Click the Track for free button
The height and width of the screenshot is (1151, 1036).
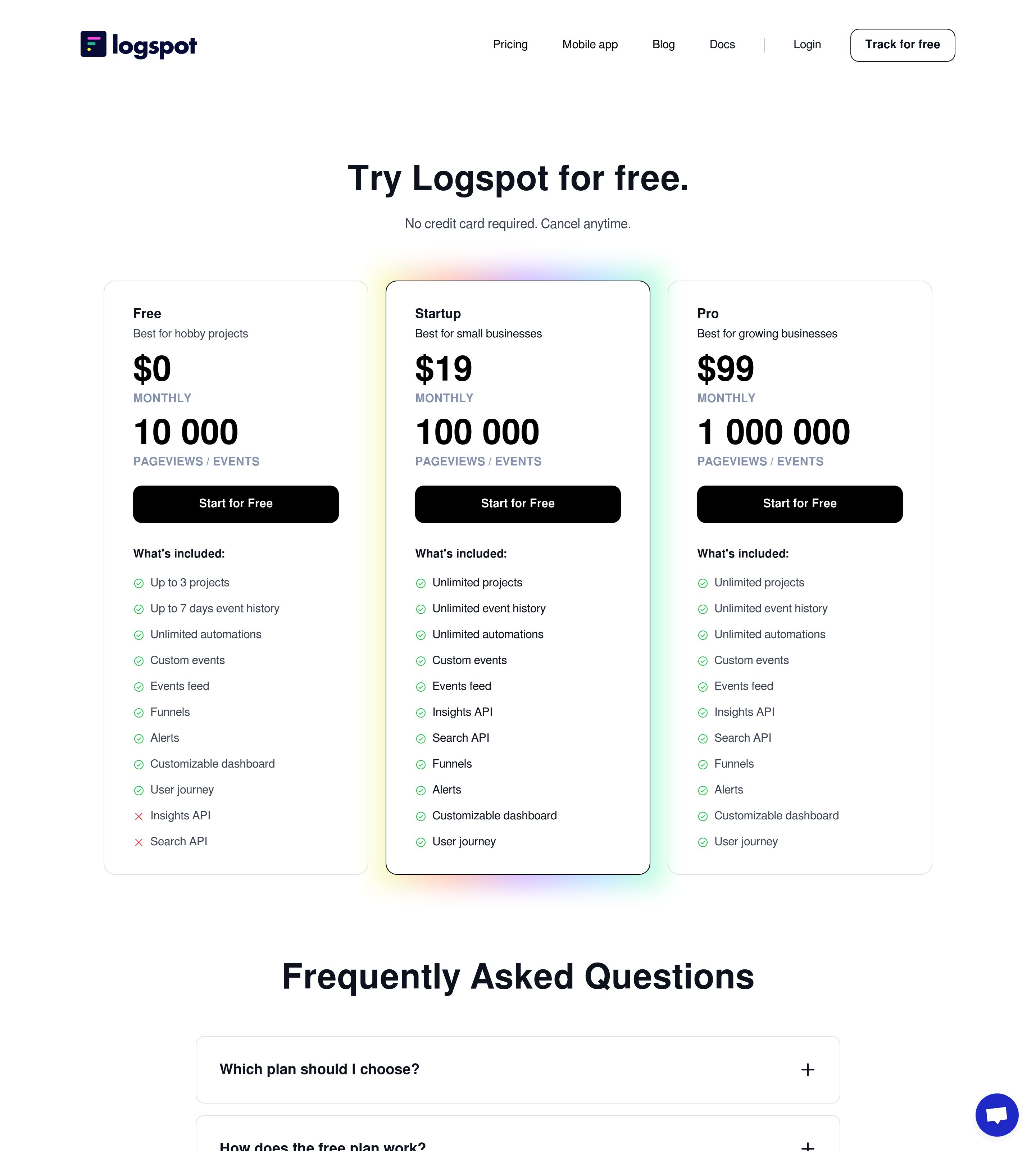(x=903, y=45)
